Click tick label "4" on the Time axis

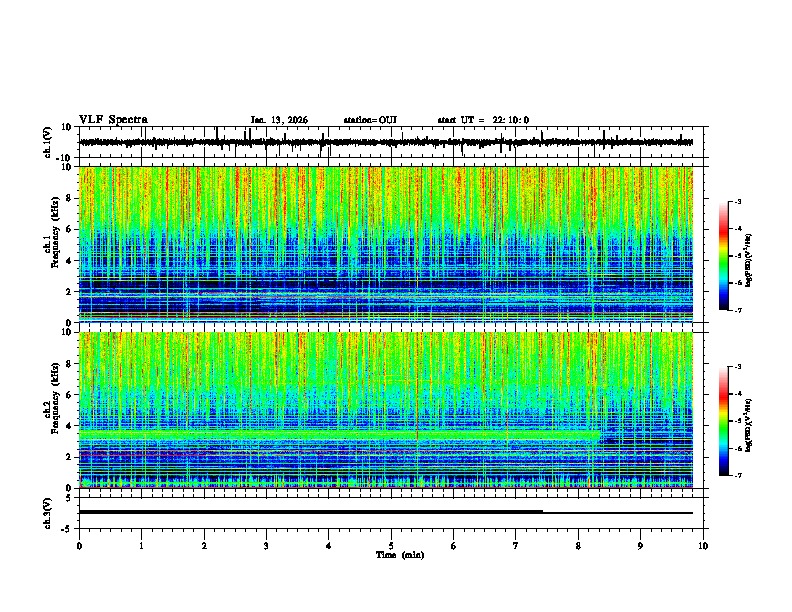point(329,546)
